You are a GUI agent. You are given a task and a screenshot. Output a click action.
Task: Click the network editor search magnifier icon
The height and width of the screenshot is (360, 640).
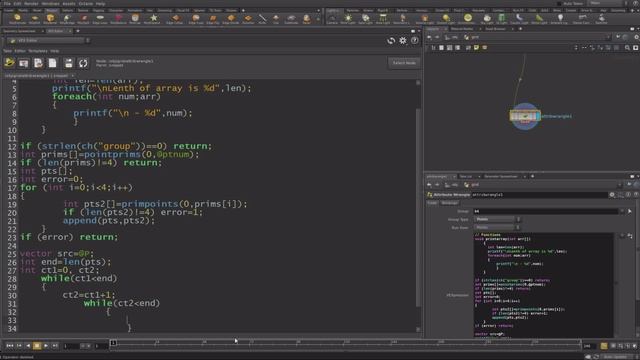point(627,48)
